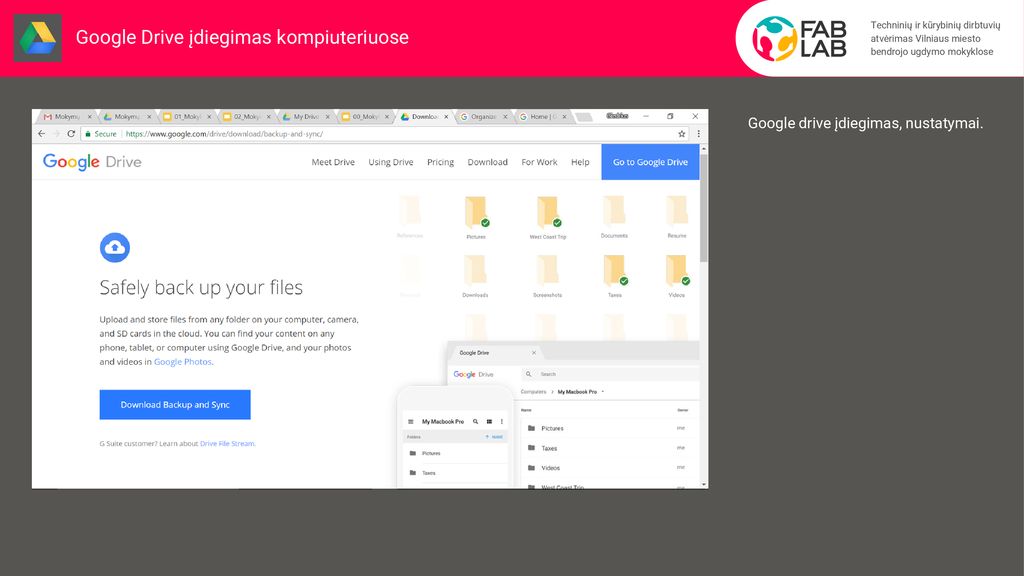1024x576 pixels.
Task: Open the Meet Drive nav item
Action: pos(333,162)
